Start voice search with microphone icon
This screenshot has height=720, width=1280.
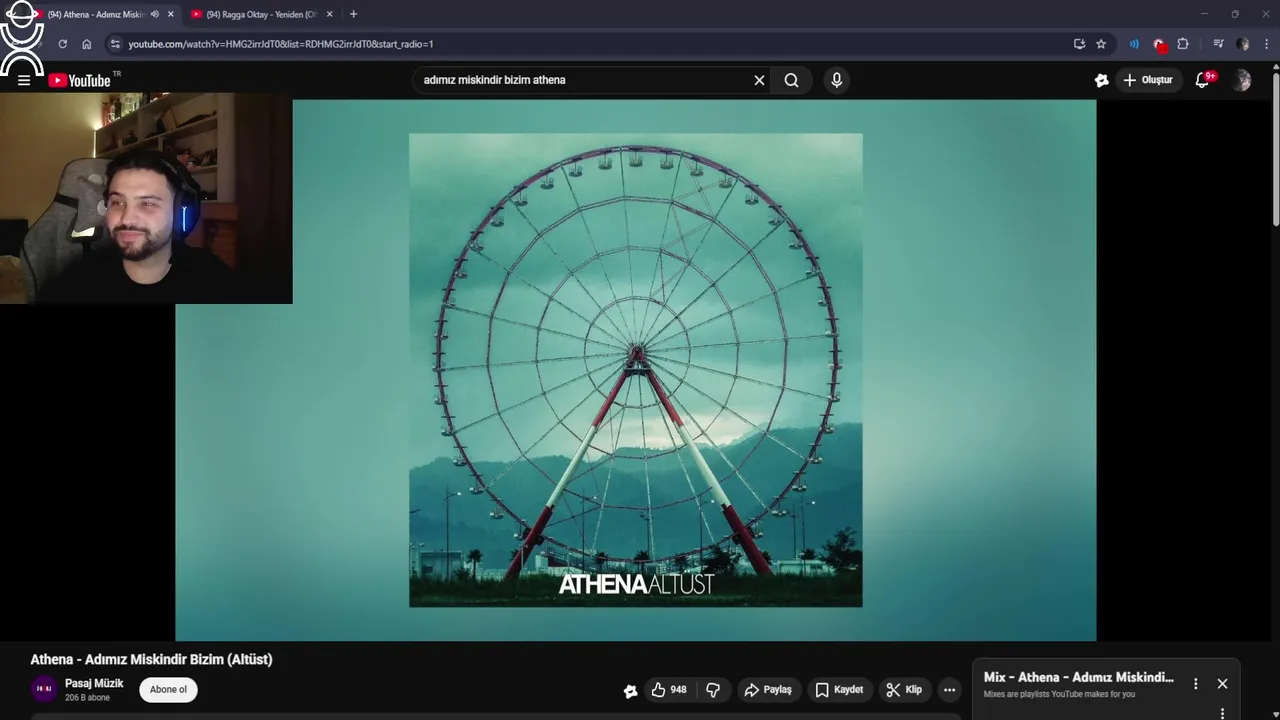pos(837,80)
